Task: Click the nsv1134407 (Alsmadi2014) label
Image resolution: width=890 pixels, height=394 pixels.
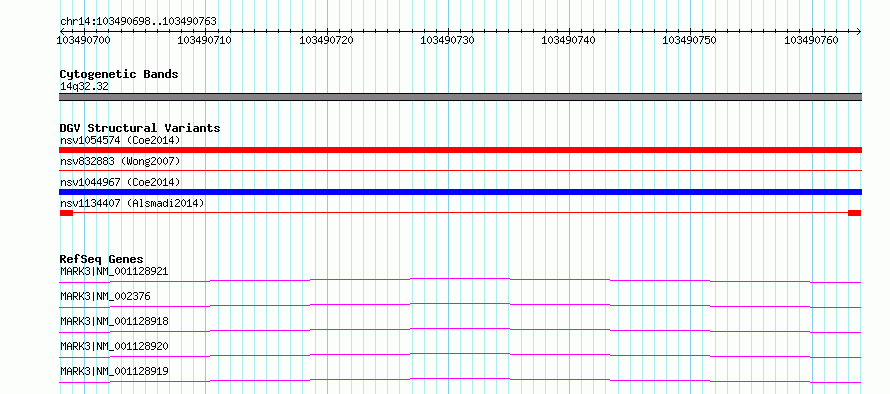Action: (x=132, y=203)
